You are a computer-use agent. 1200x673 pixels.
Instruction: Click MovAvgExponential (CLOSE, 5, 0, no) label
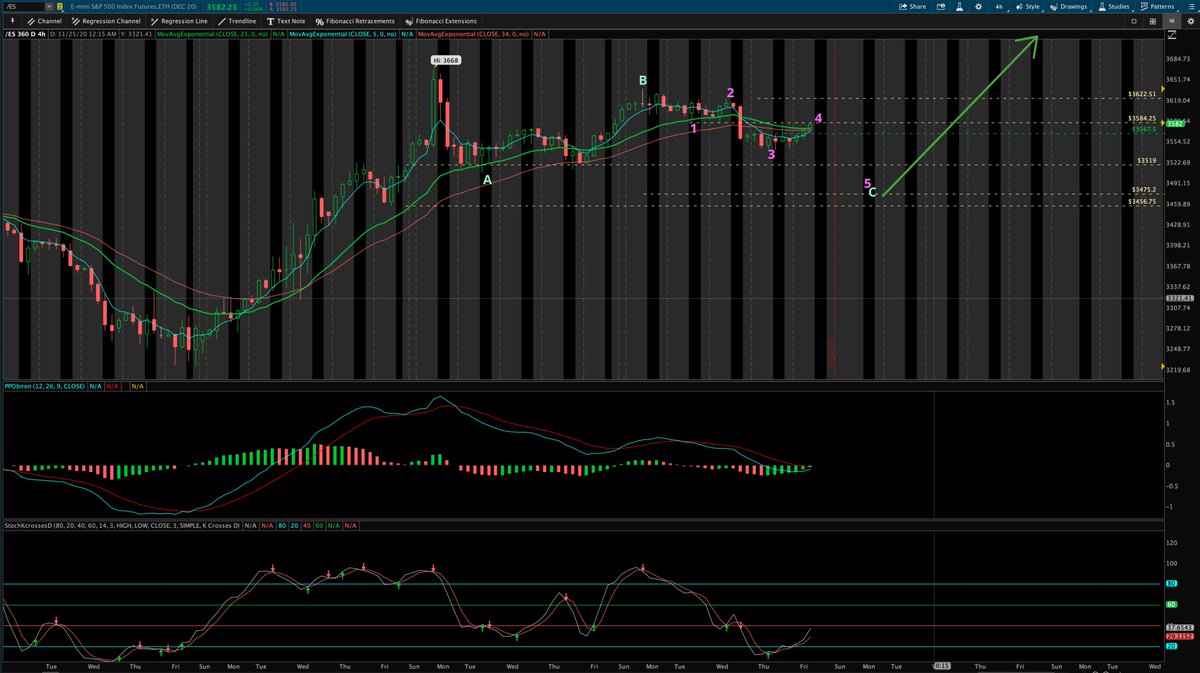coord(343,34)
